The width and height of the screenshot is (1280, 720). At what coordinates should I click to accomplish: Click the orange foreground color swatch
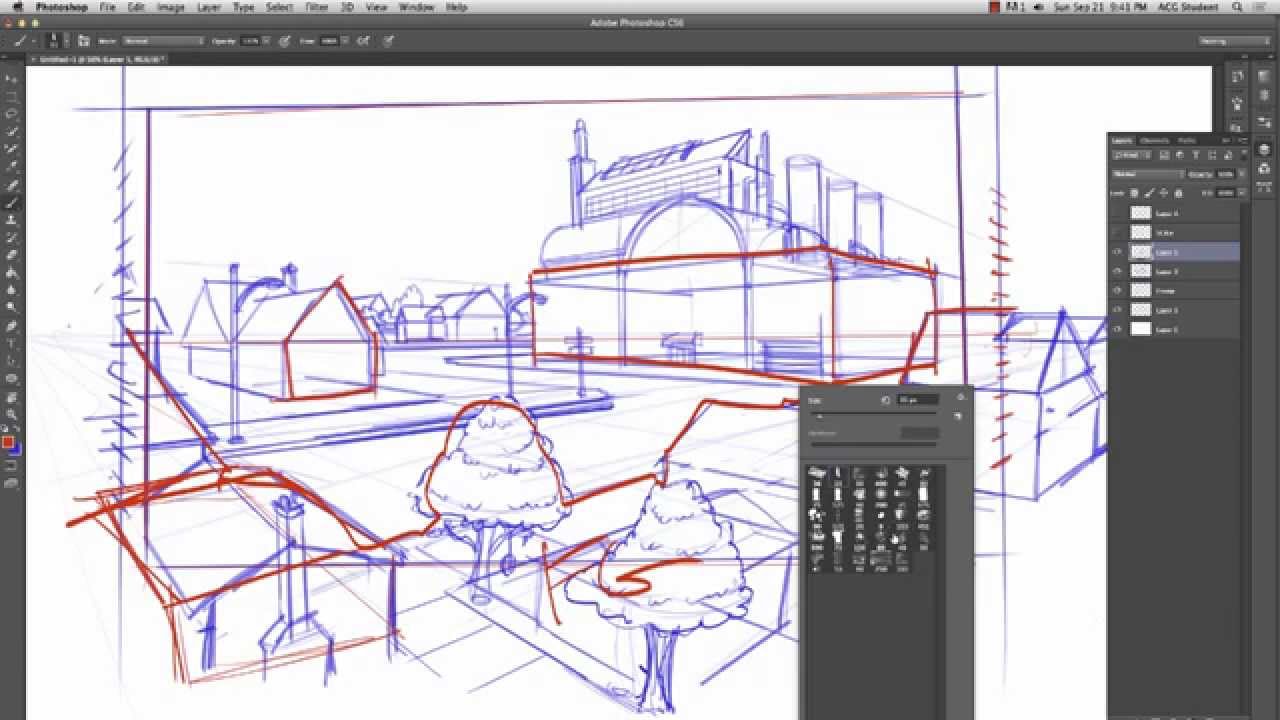point(8,442)
